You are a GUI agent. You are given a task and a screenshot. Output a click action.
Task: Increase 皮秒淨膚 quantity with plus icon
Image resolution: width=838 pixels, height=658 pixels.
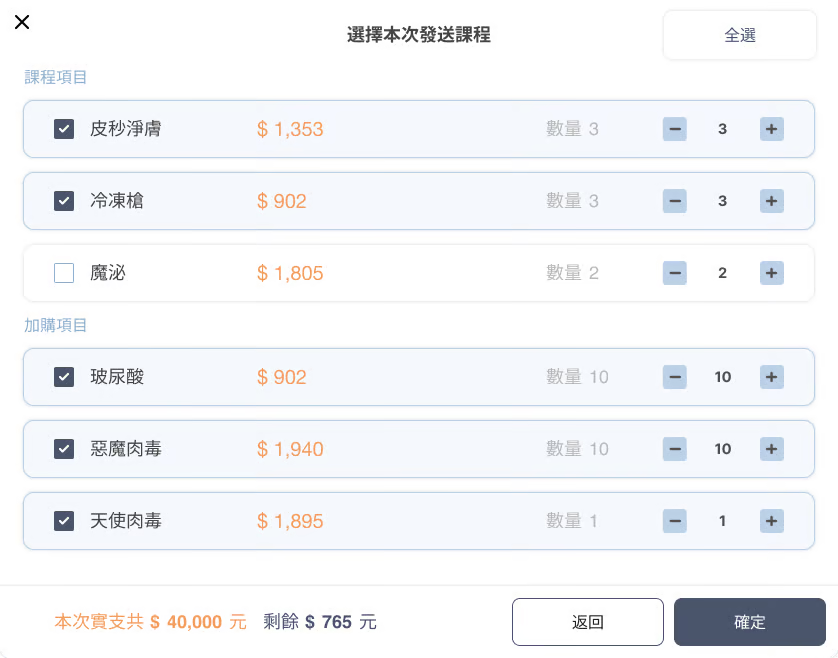pyautogui.click(x=771, y=129)
